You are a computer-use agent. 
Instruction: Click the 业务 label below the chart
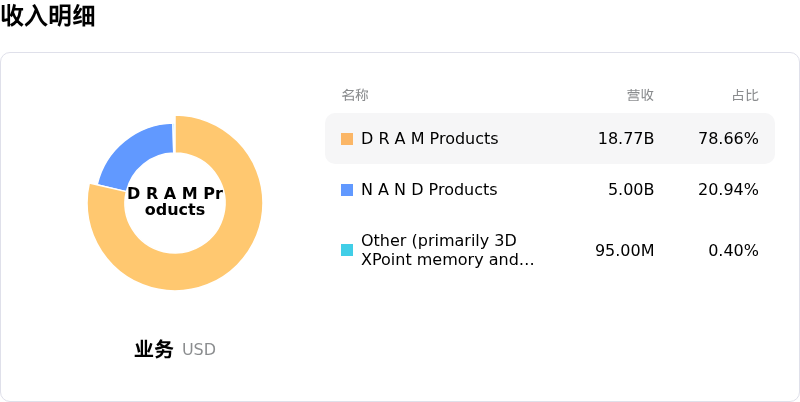[154, 350]
